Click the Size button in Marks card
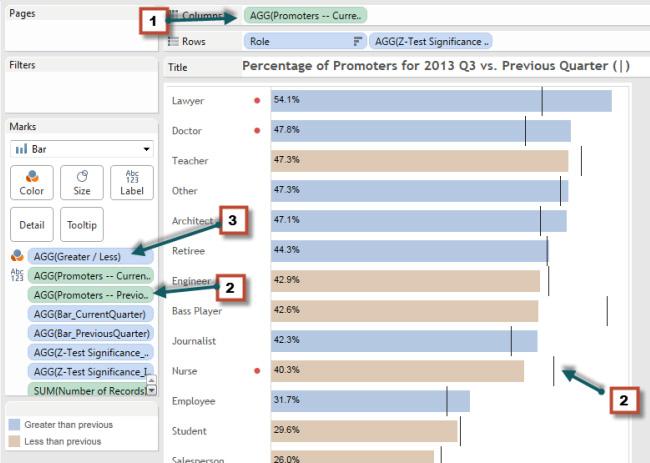This screenshot has width=650, height=463. pos(81,183)
